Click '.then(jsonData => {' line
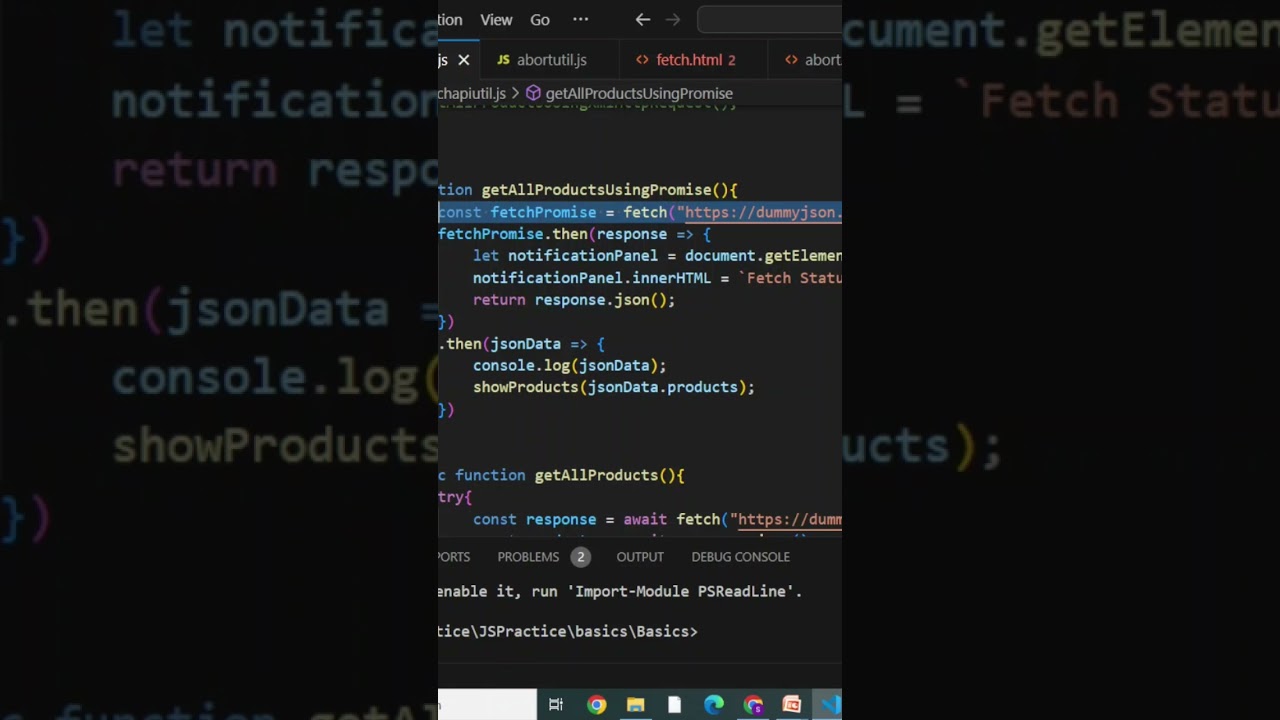Viewport: 1280px width, 720px height. pos(521,344)
